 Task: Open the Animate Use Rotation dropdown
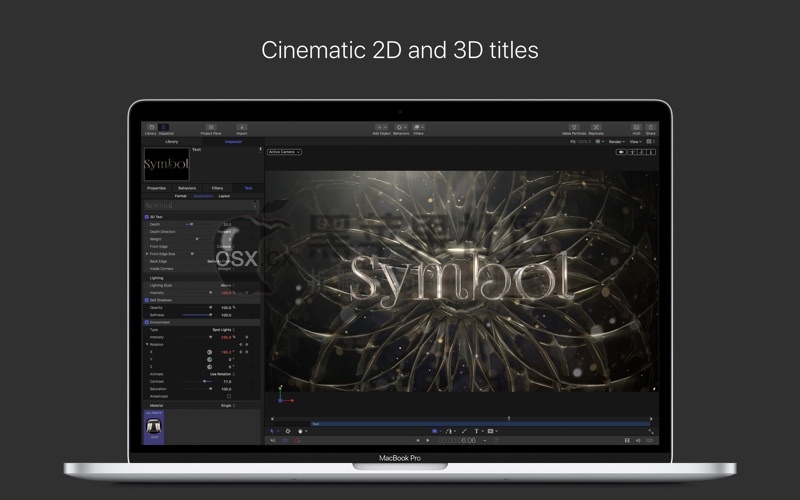tap(222, 374)
